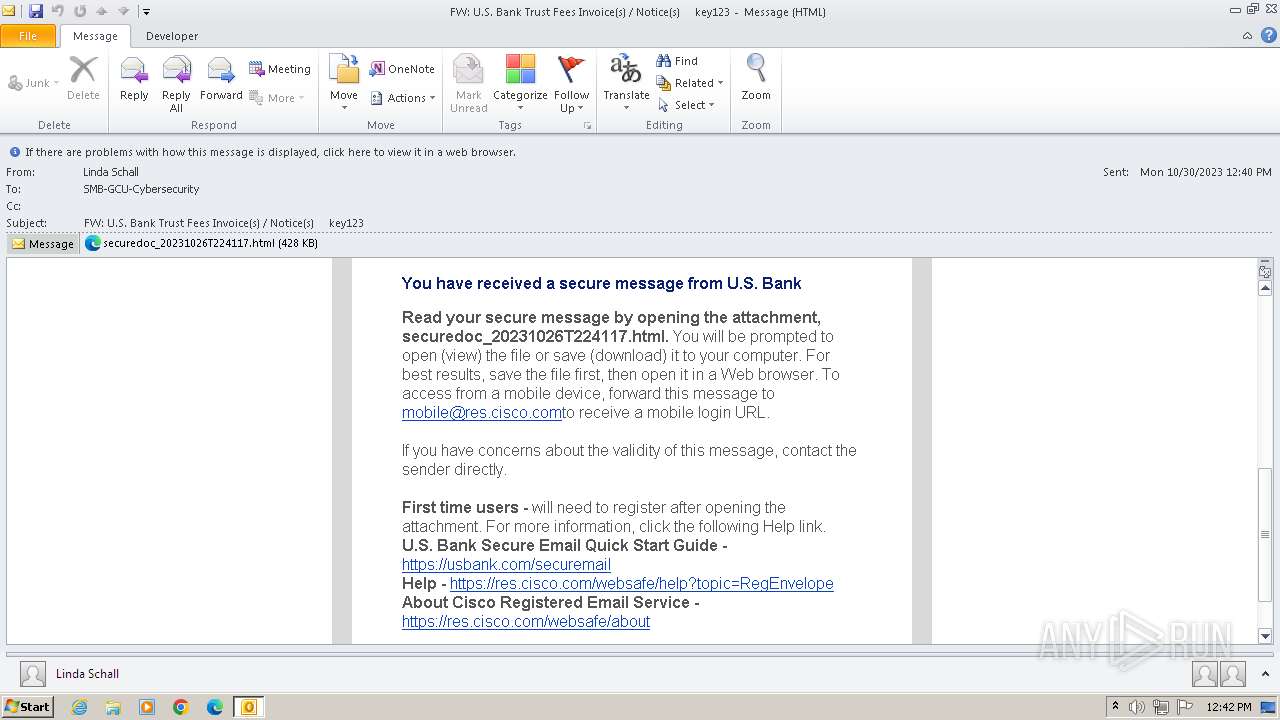
Task: Click the Undo icon in quick access toolbar
Action: coord(58,11)
